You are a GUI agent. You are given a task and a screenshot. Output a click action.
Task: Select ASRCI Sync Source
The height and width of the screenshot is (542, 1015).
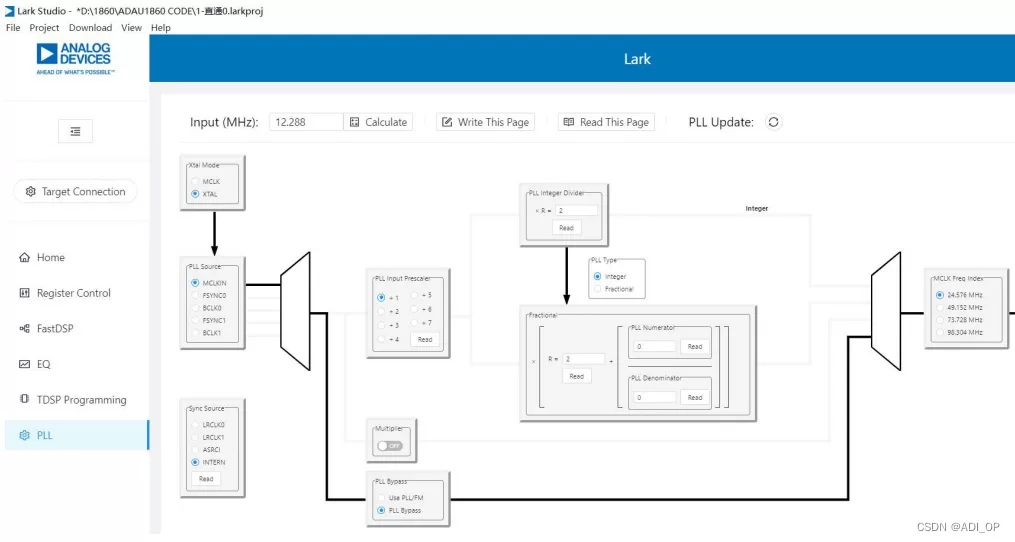[195, 450]
